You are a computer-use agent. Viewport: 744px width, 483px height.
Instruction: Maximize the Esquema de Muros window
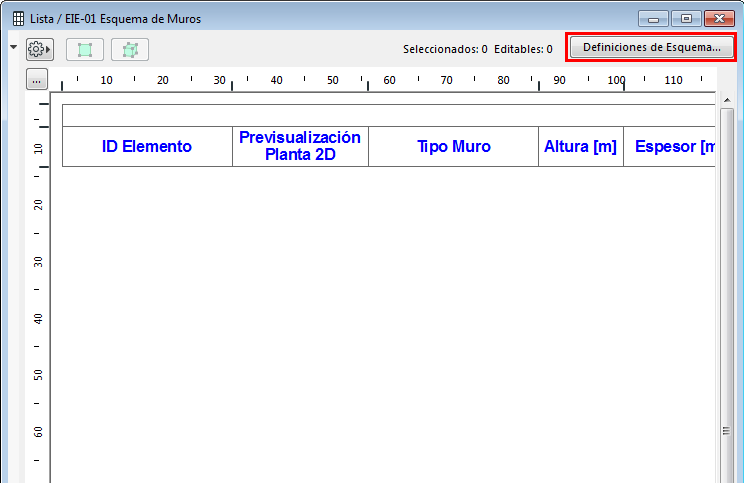[x=686, y=19]
